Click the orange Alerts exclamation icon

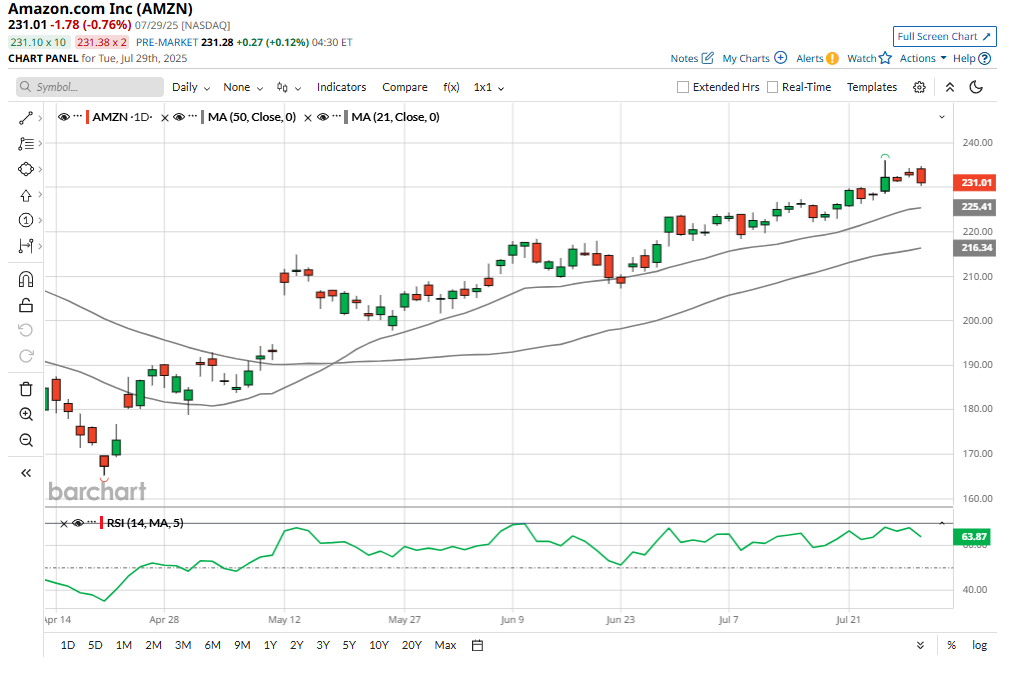[832, 58]
